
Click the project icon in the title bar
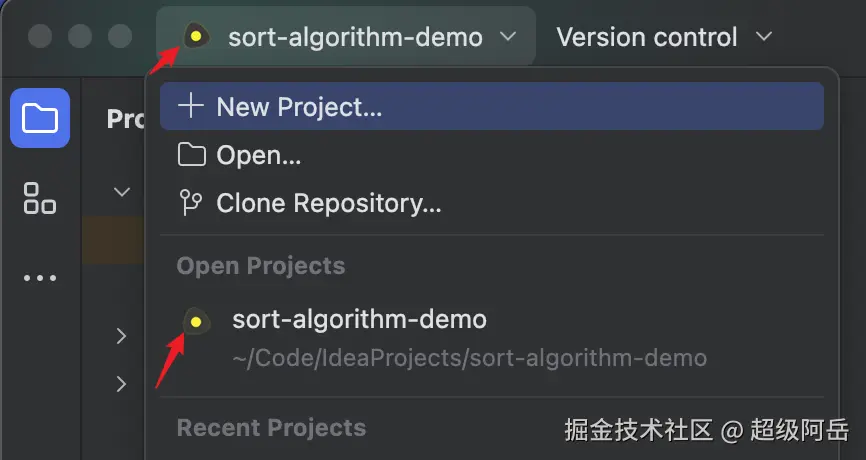point(196,37)
